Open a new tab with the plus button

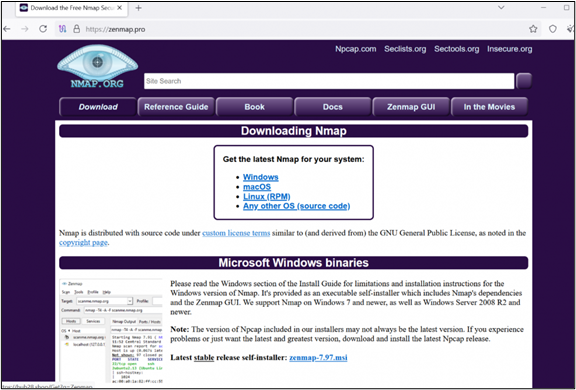(x=138, y=8)
